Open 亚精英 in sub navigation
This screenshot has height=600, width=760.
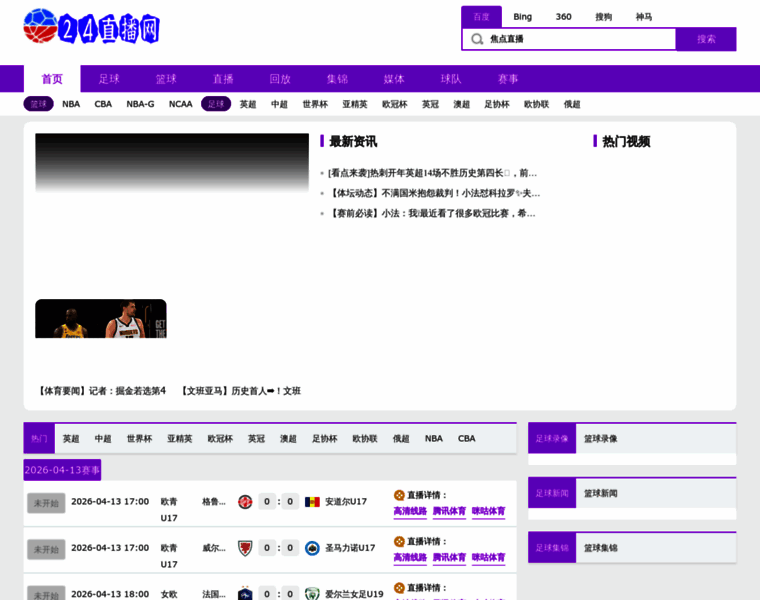(355, 104)
